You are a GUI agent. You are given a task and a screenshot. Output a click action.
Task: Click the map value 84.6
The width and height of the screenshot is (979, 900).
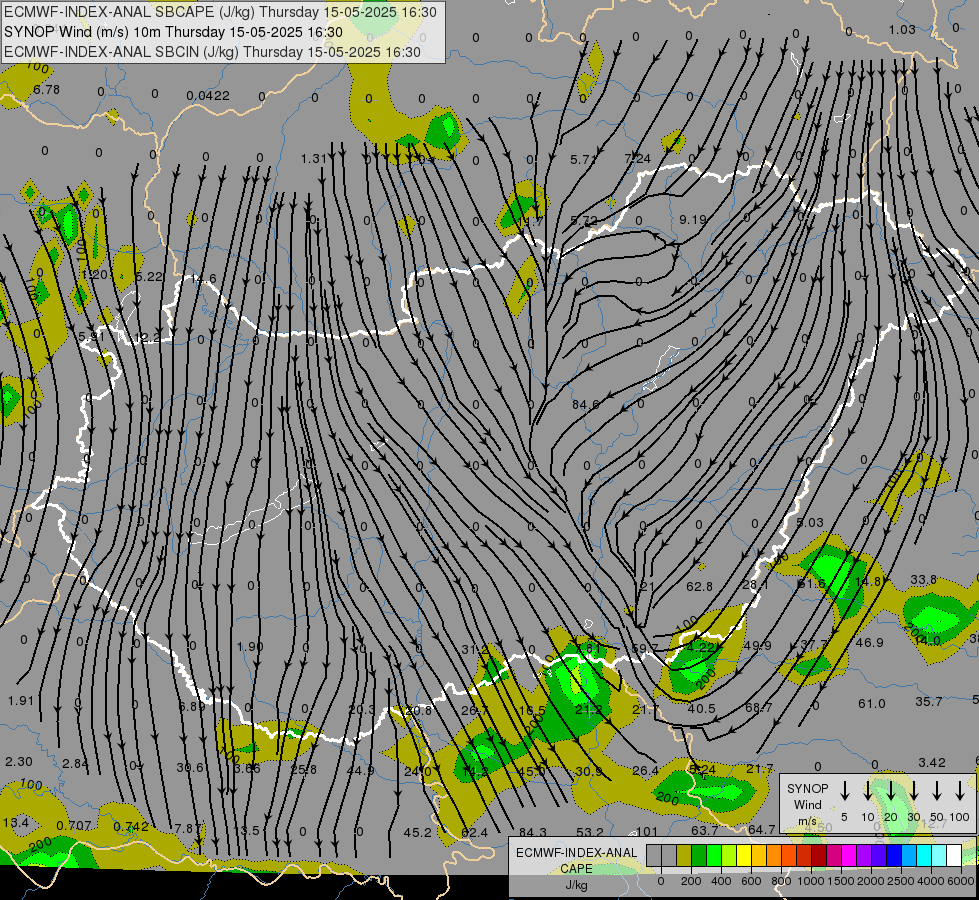[x=586, y=405]
